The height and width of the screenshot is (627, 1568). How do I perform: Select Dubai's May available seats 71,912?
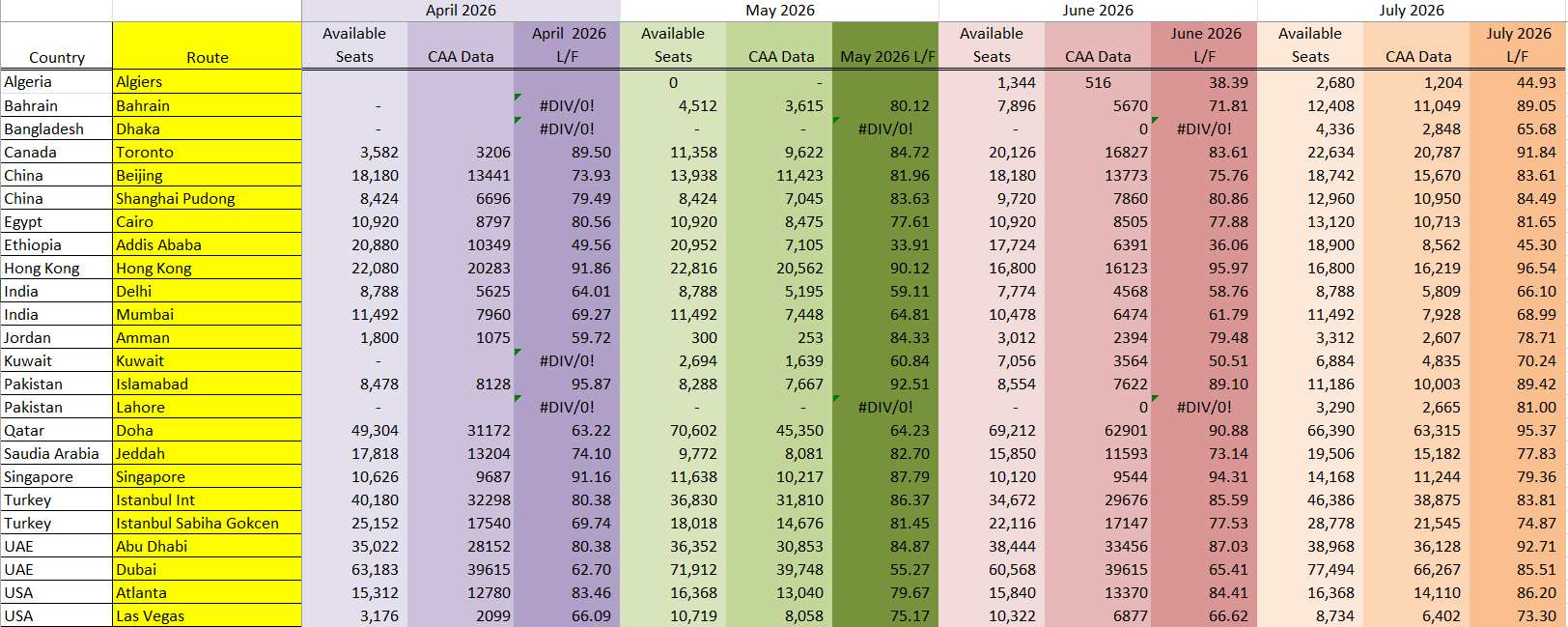coord(673,569)
